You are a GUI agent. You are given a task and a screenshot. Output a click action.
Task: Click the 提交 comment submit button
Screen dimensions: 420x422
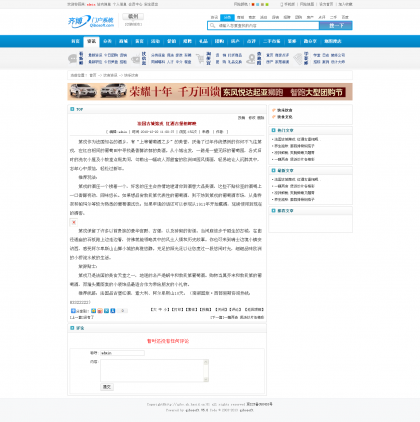click(107, 387)
